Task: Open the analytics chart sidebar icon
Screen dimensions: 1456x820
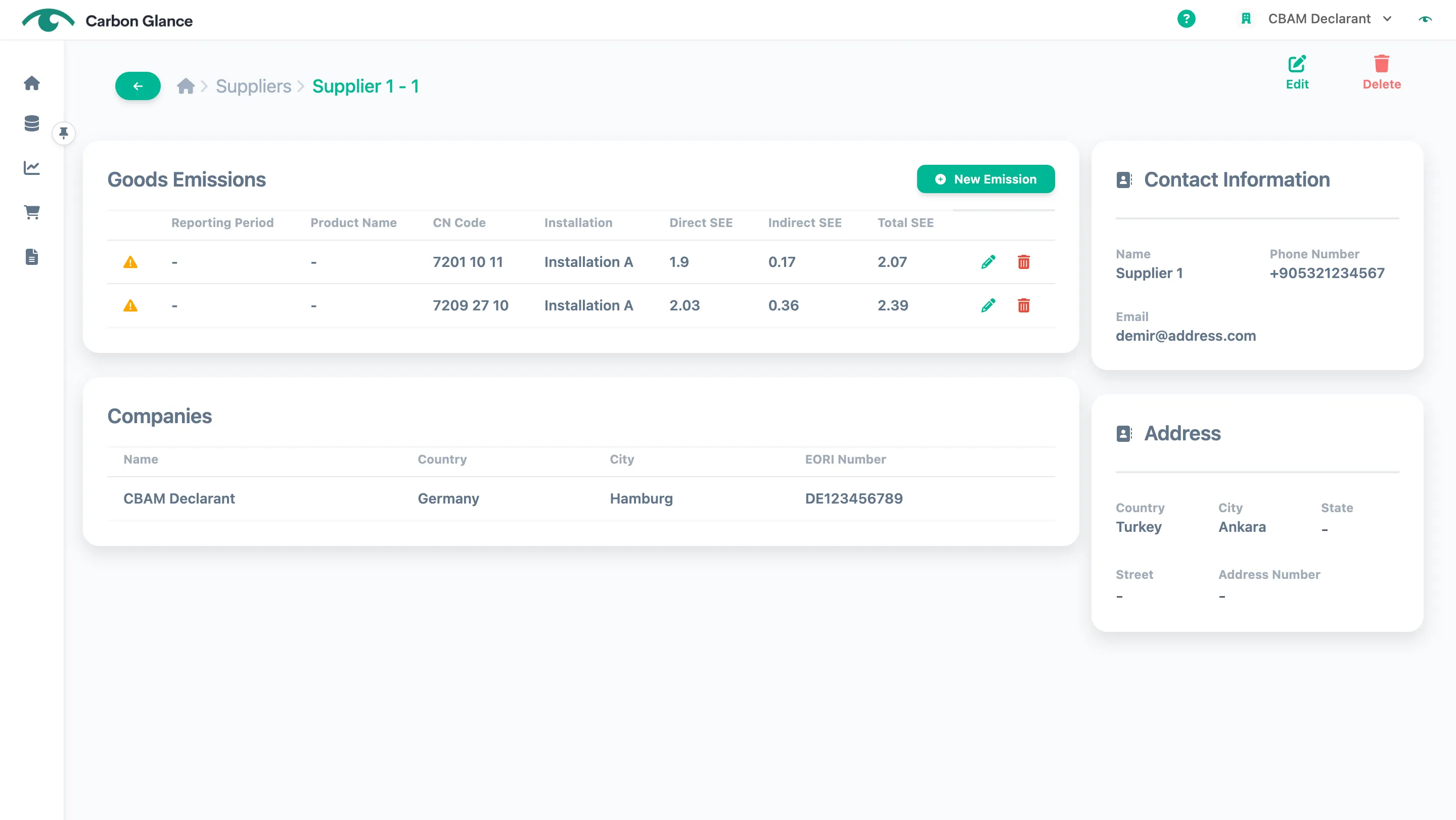Action: point(32,168)
